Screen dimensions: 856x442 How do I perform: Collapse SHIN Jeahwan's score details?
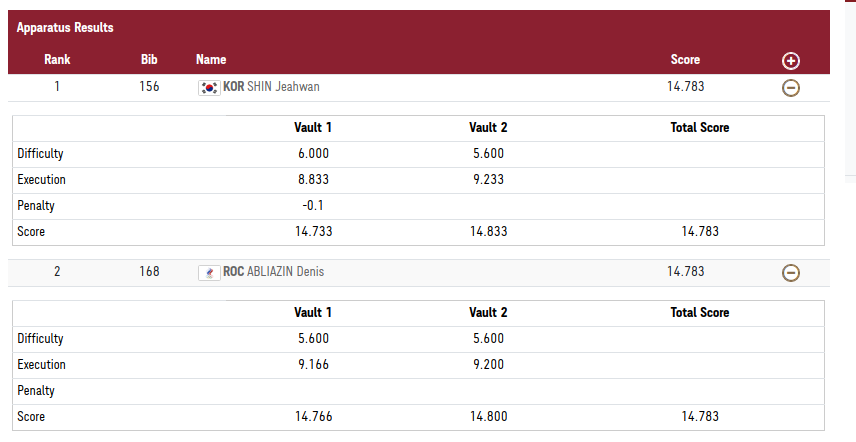click(790, 88)
